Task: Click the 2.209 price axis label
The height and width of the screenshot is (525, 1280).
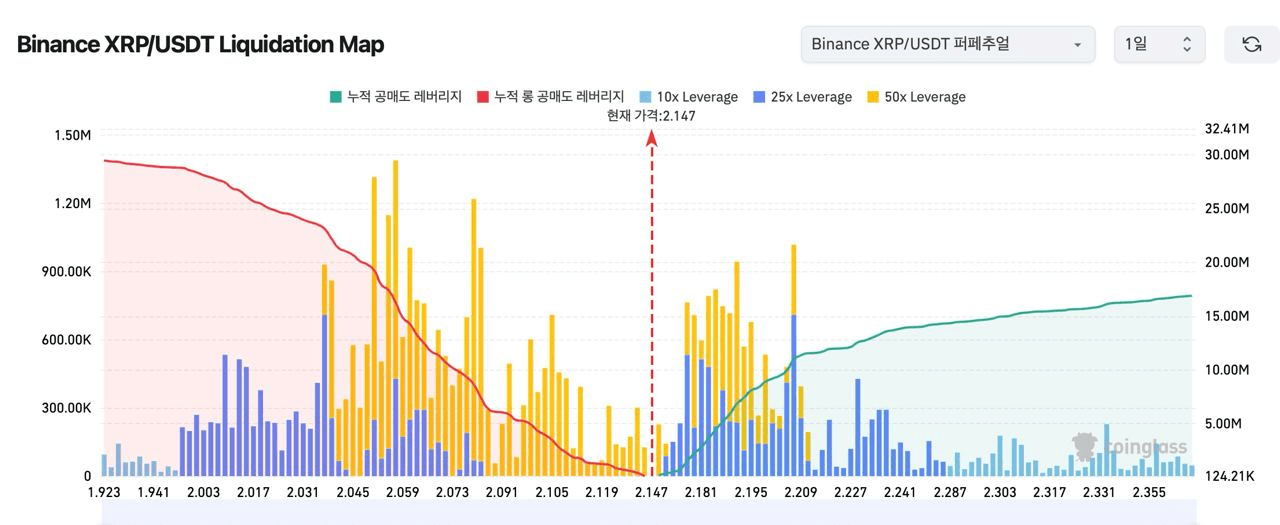Action: [x=801, y=492]
